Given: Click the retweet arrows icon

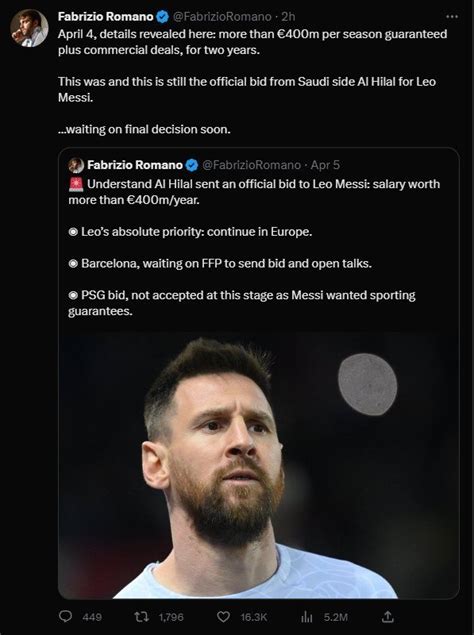Looking at the screenshot, I should pos(142,617).
